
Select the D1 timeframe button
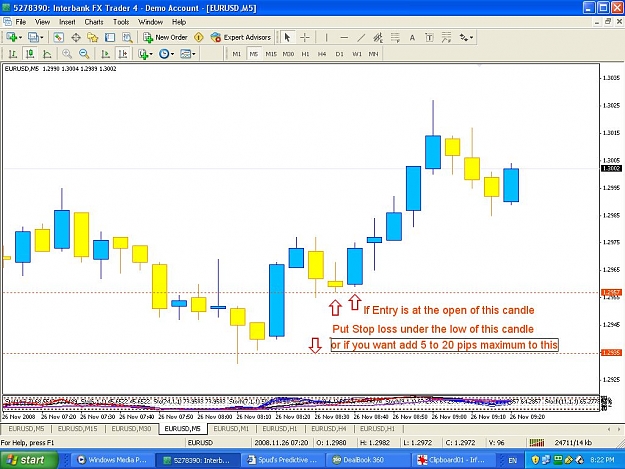point(340,54)
